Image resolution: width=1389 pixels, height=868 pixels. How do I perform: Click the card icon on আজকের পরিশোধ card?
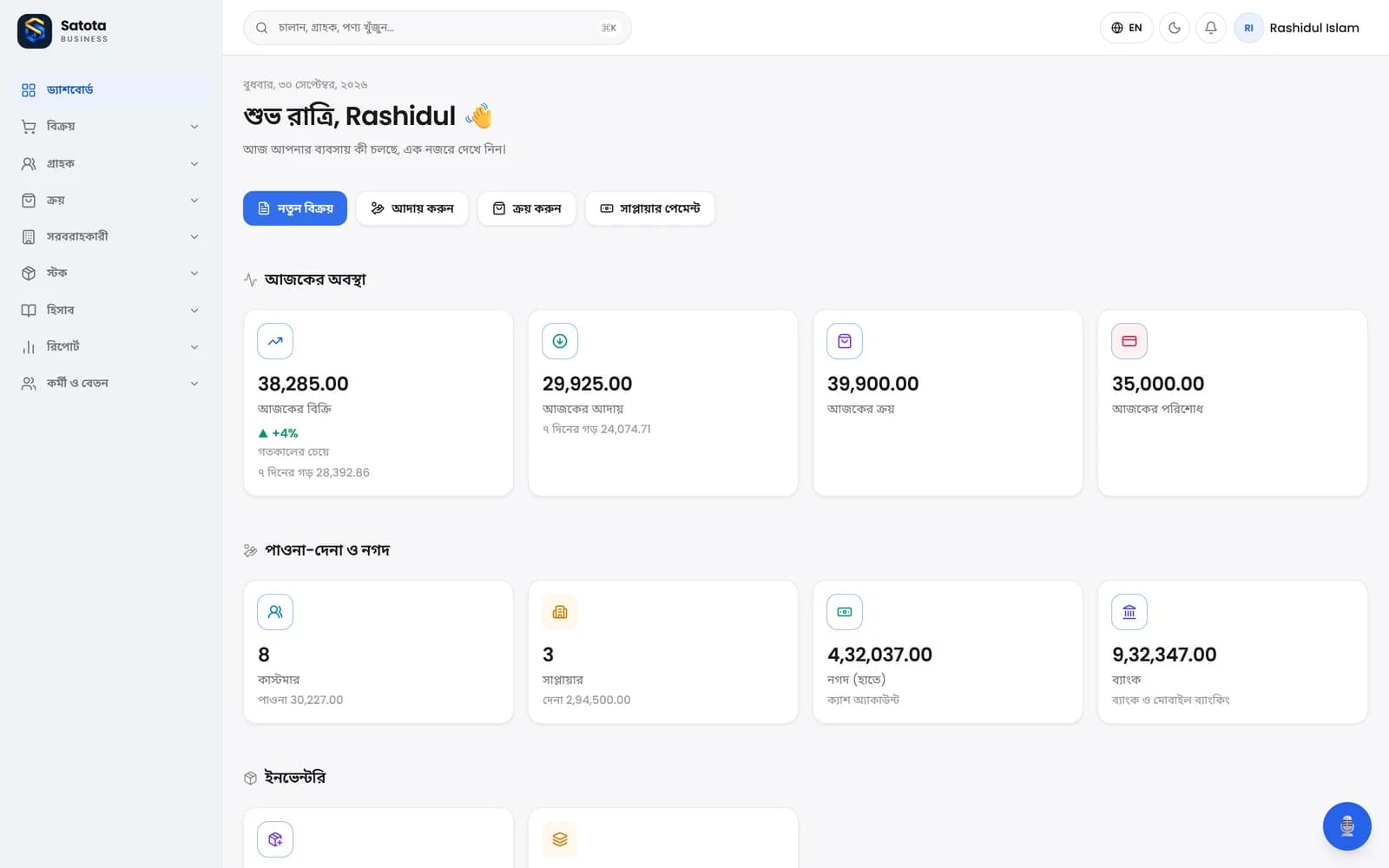(x=1129, y=341)
